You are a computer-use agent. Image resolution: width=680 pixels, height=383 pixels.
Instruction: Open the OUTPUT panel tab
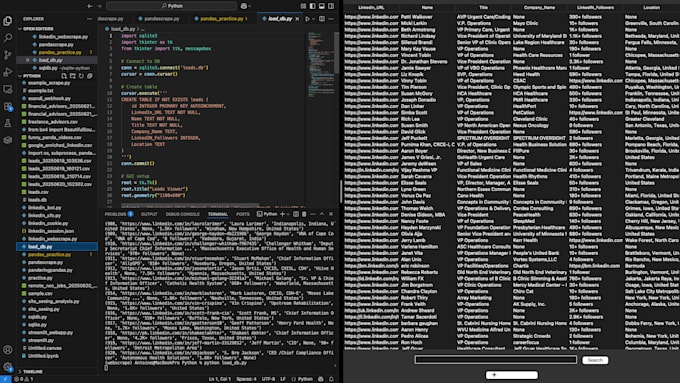pos(149,214)
